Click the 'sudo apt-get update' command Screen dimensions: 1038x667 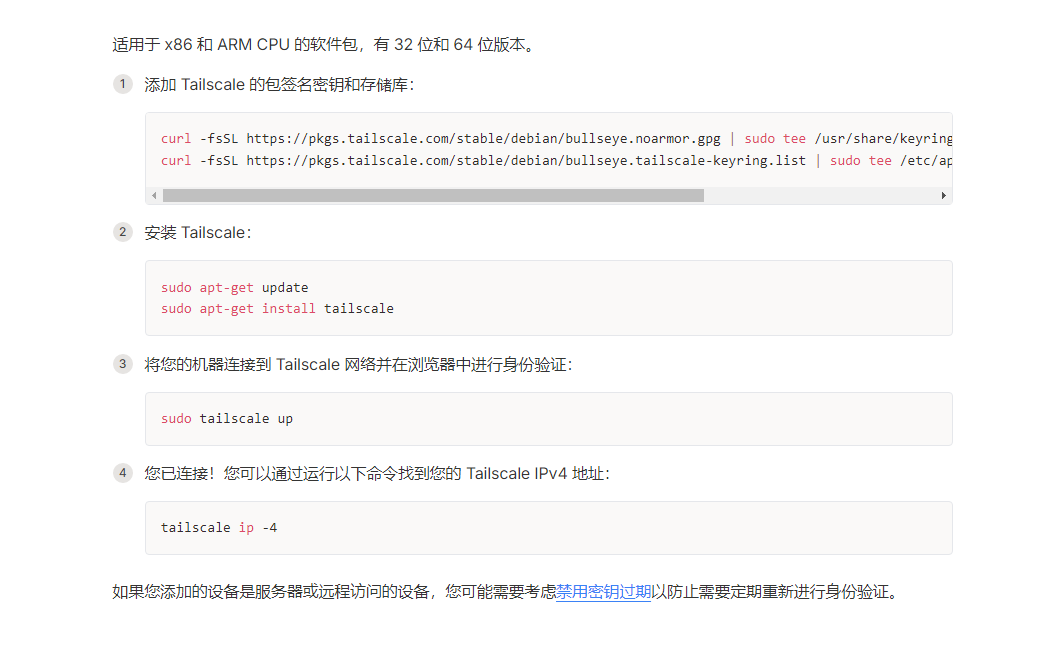click(234, 288)
